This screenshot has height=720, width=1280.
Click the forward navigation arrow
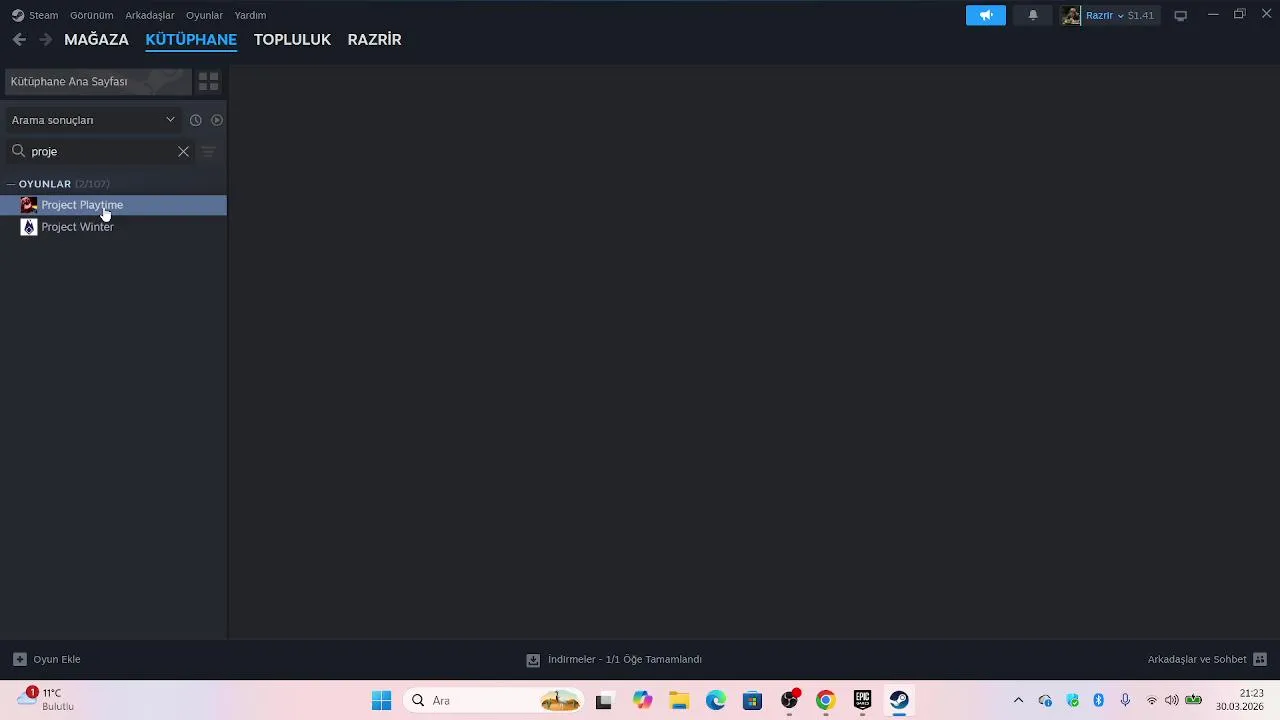pyautogui.click(x=45, y=40)
